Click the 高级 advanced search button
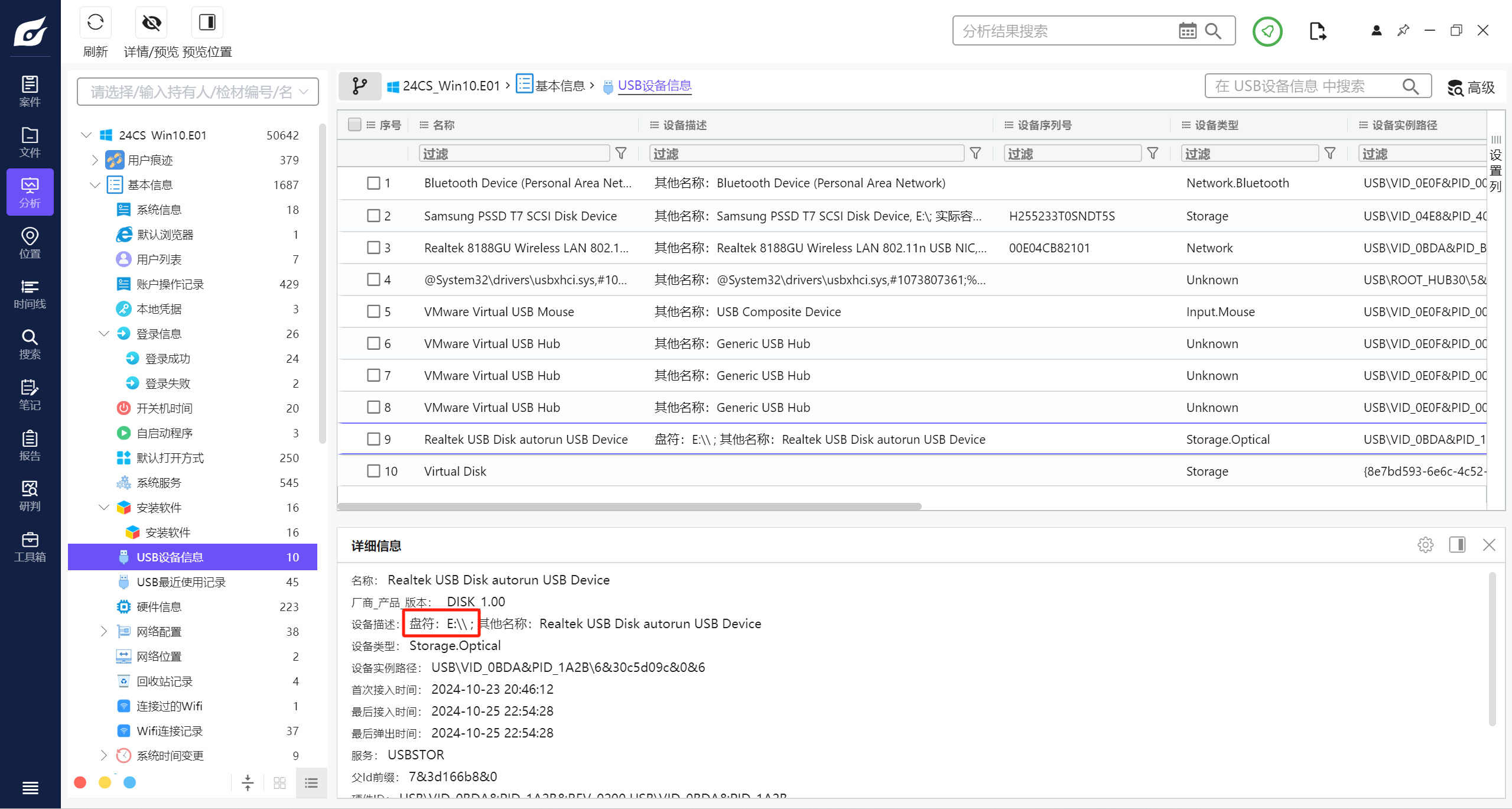 pos(1471,87)
